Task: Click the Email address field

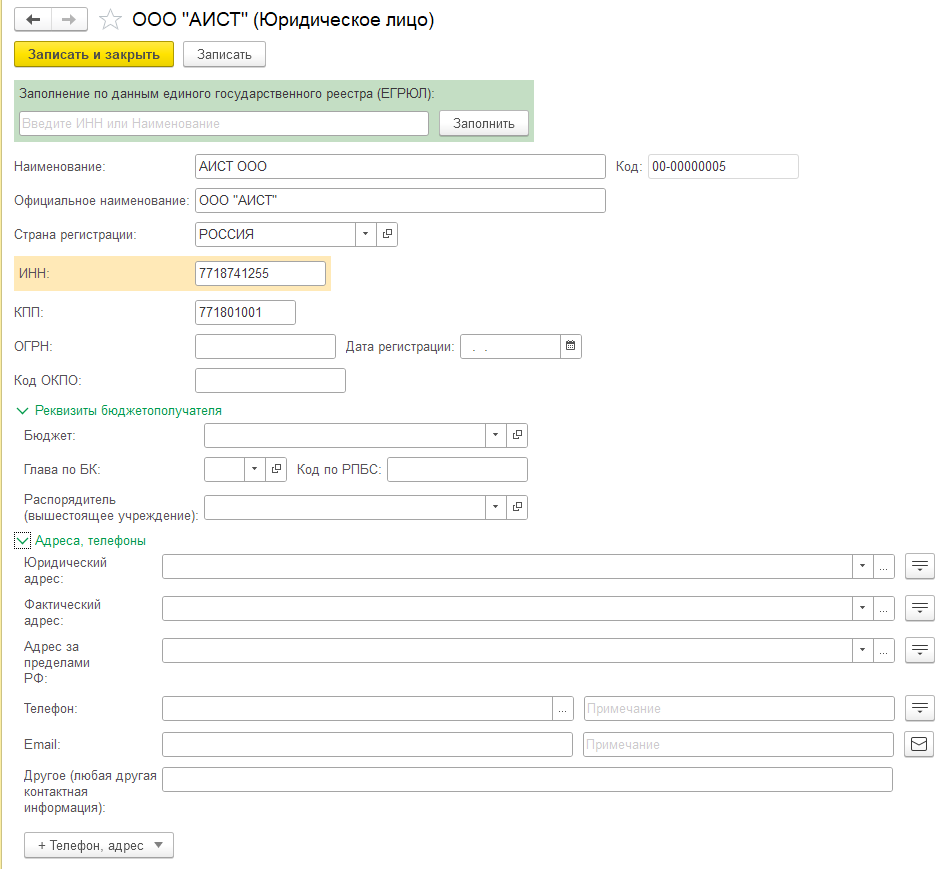Action: point(367,745)
